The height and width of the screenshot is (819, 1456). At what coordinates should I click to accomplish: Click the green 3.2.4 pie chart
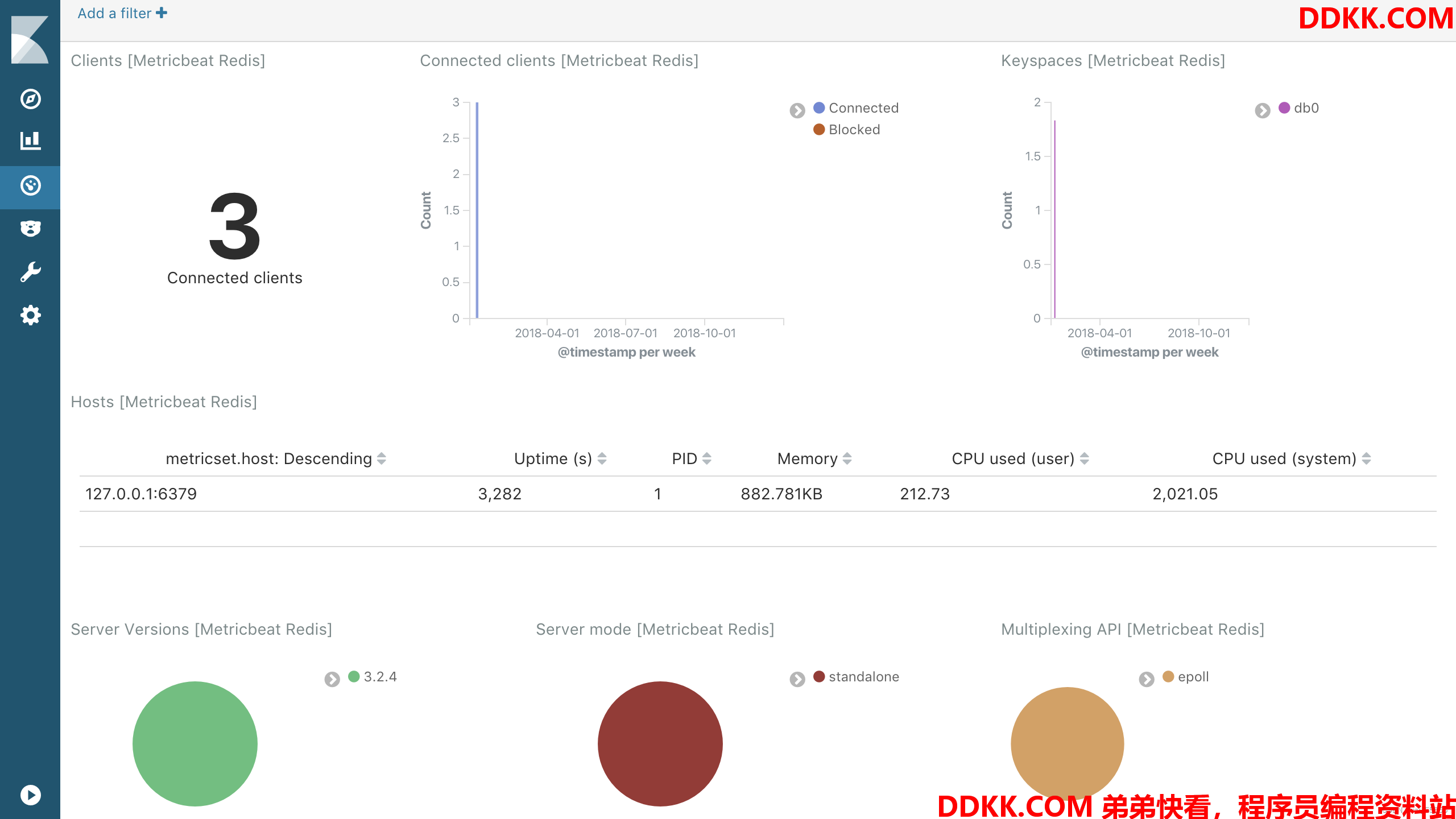tap(195, 743)
